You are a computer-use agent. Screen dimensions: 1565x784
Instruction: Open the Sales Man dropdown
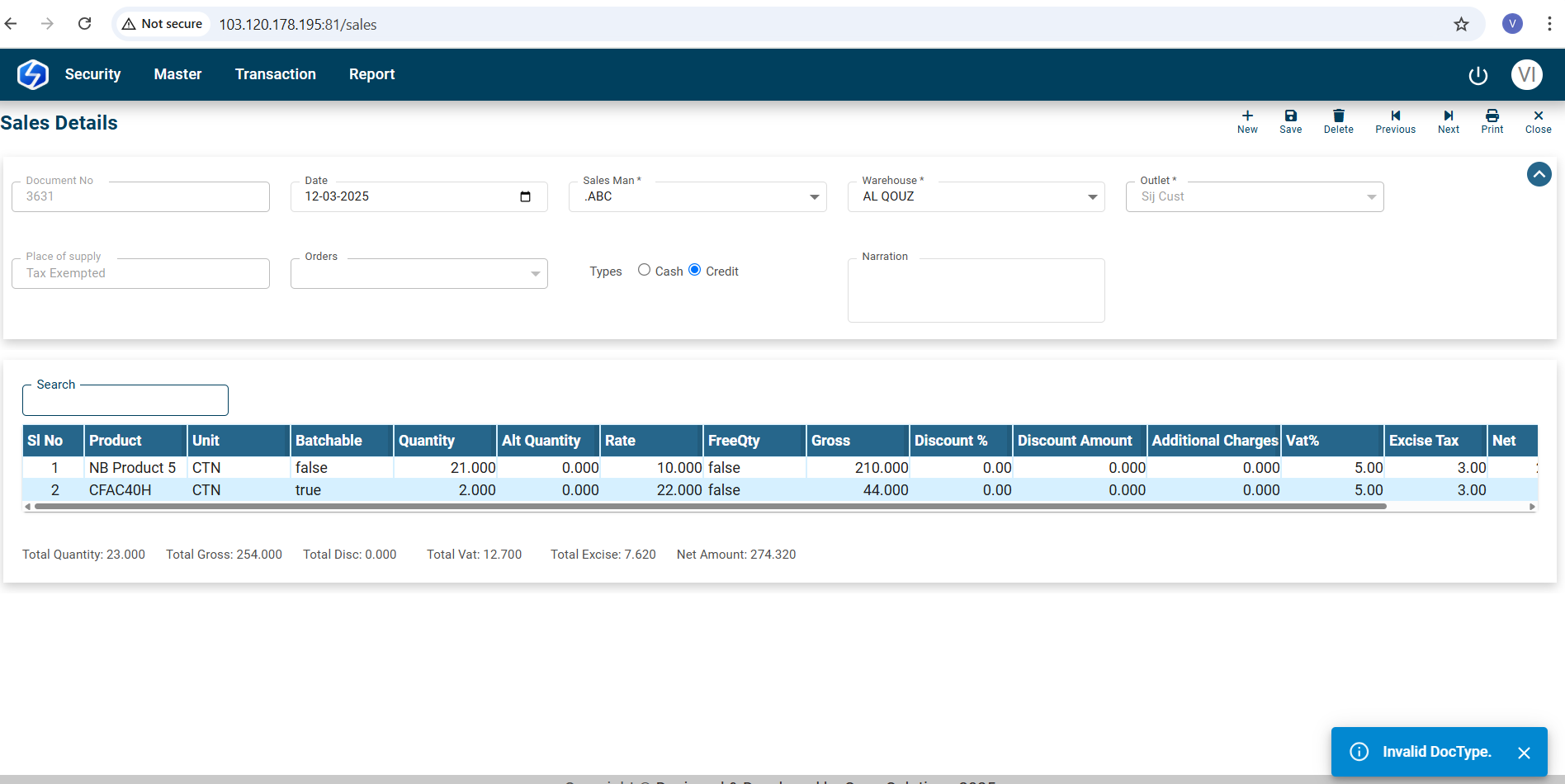814,197
